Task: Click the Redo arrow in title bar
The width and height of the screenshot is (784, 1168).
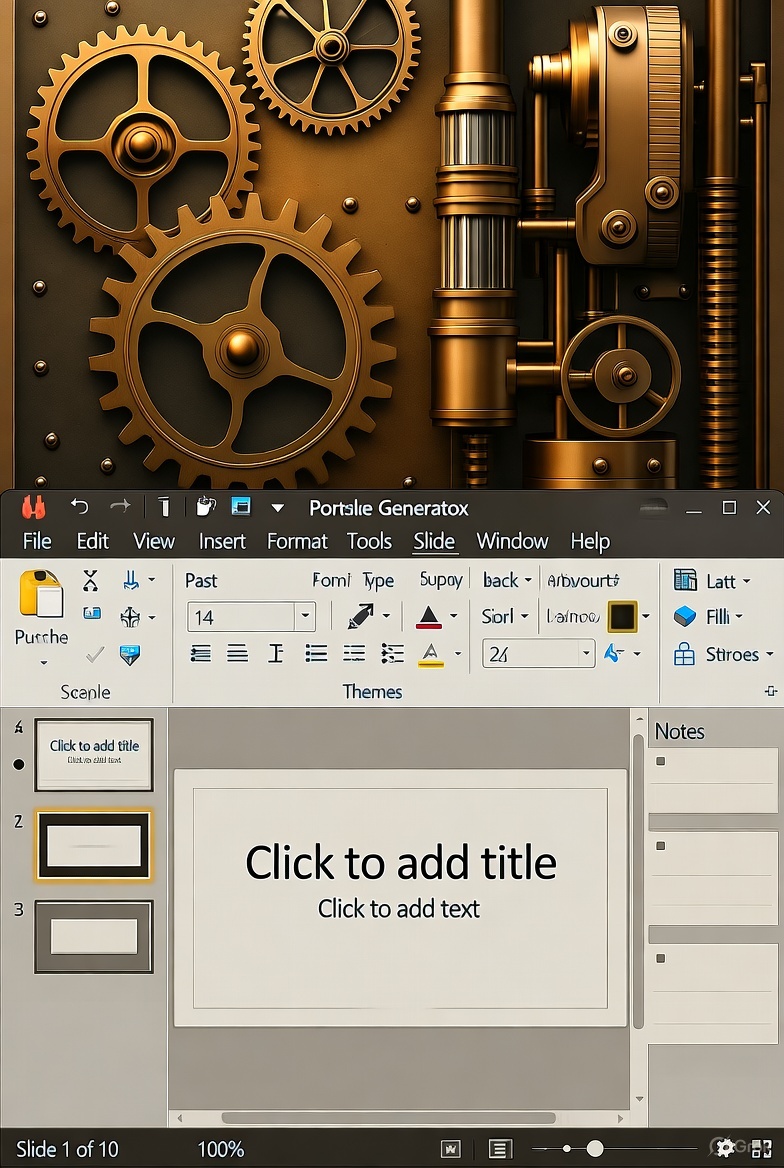Action: (x=120, y=507)
